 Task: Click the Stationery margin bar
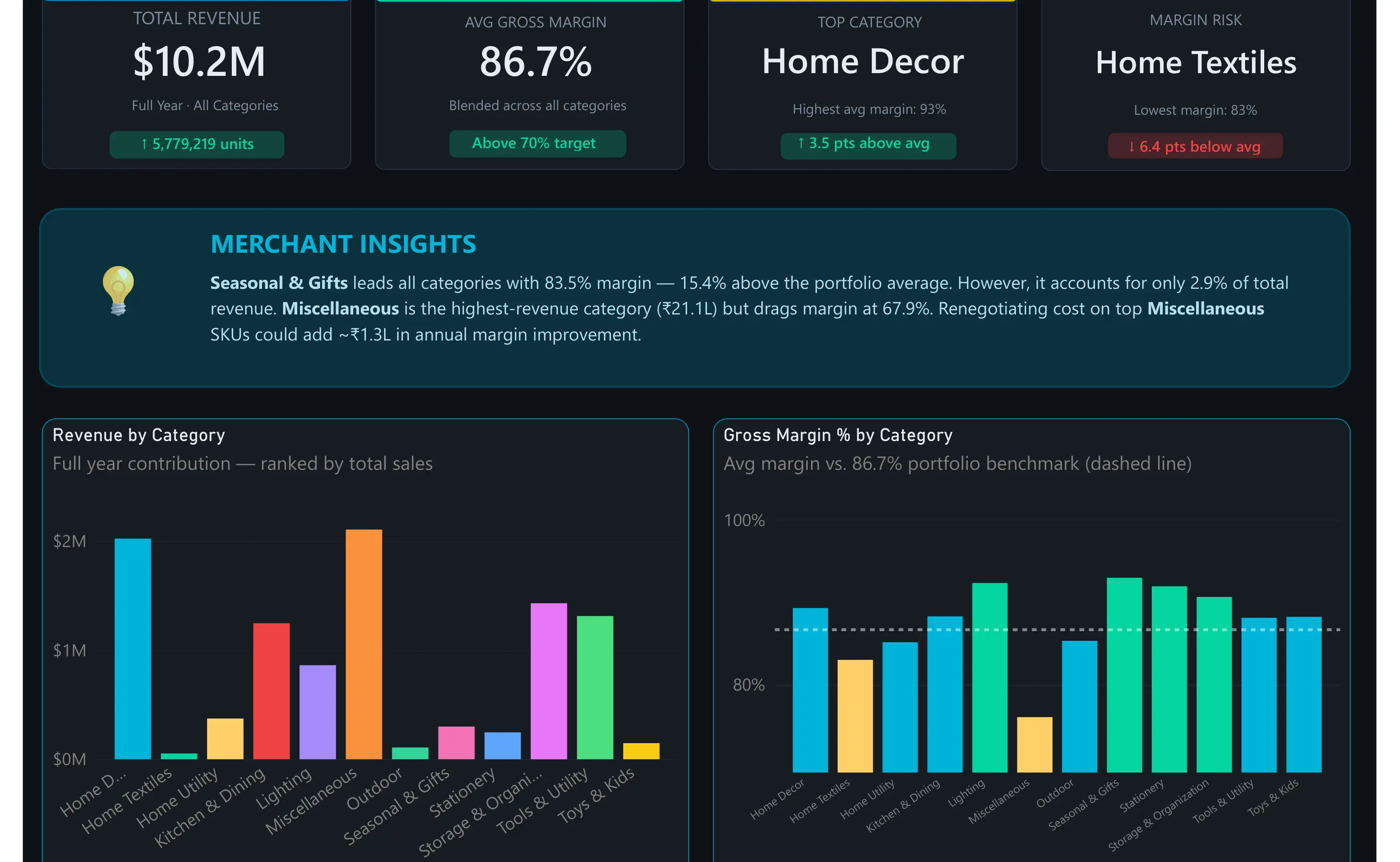1169,680
